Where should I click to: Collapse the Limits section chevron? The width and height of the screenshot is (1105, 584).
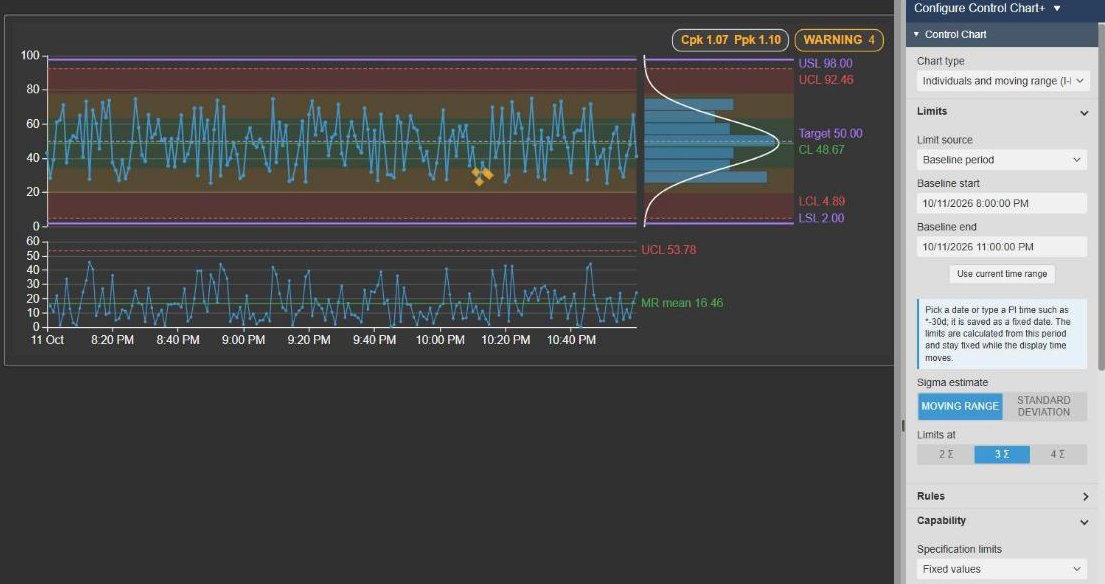1084,113
